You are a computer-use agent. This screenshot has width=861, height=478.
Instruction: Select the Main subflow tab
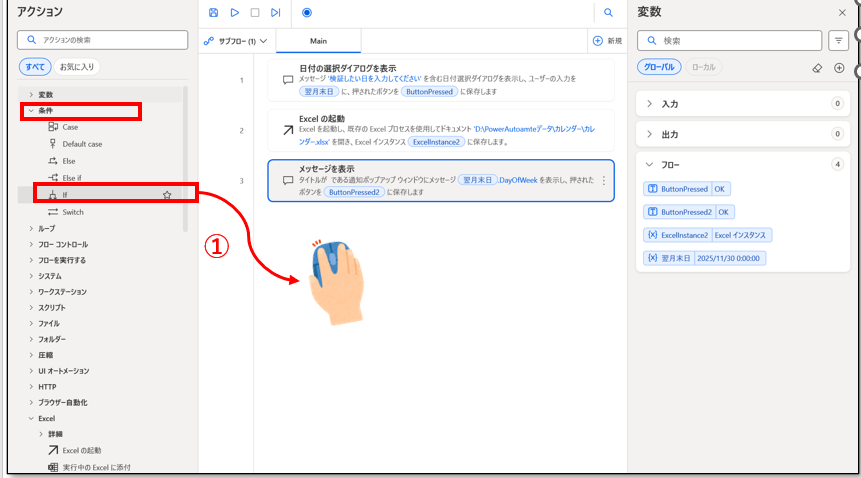(x=318, y=41)
